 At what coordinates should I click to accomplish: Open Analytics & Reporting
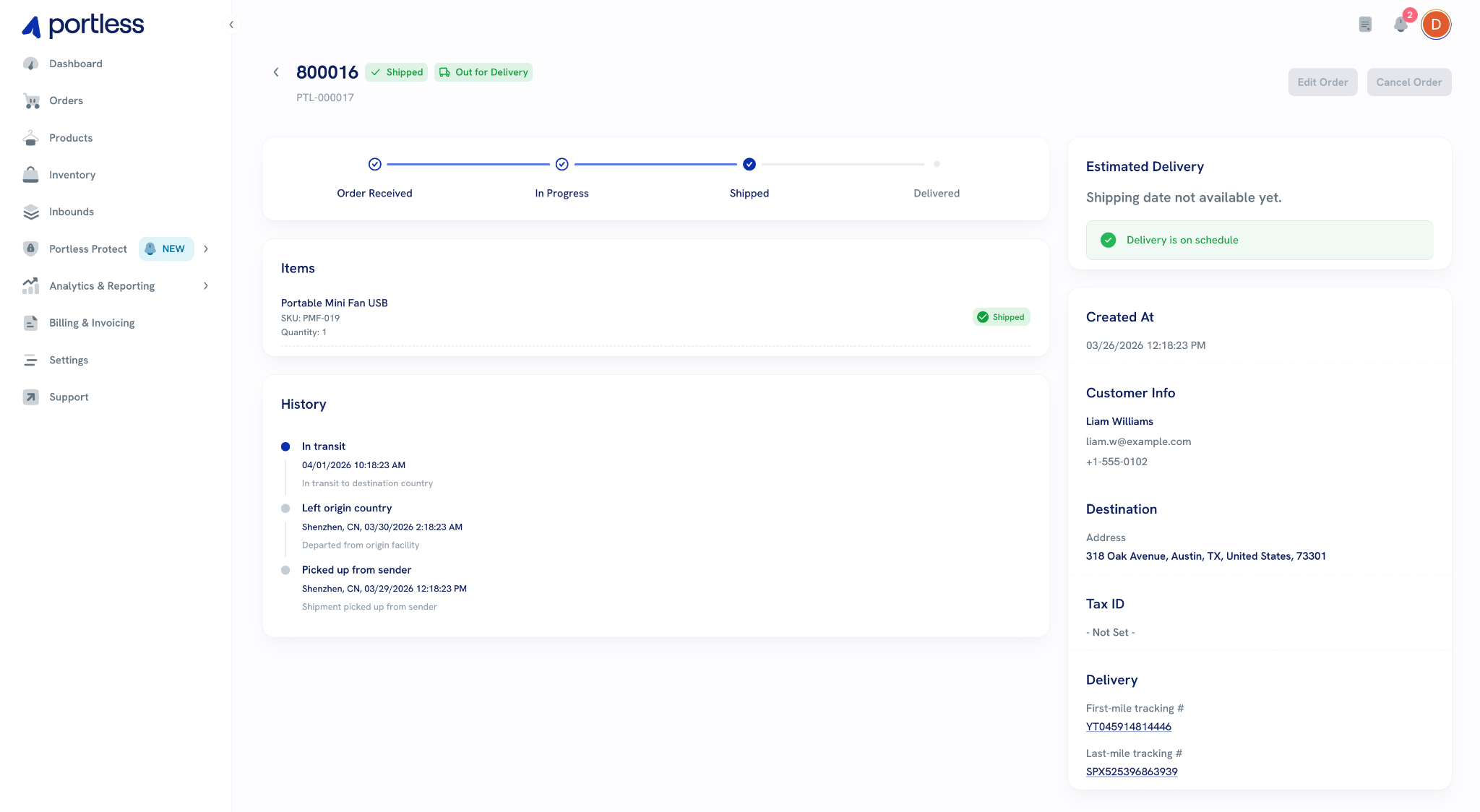click(x=102, y=286)
